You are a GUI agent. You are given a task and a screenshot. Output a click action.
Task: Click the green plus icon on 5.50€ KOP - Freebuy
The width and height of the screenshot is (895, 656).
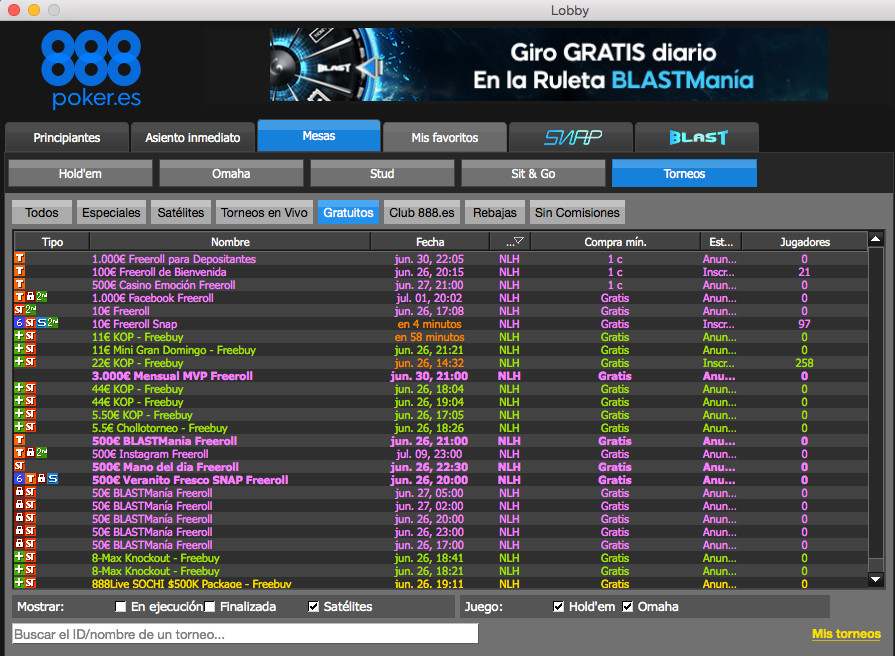pyautogui.click(x=19, y=414)
